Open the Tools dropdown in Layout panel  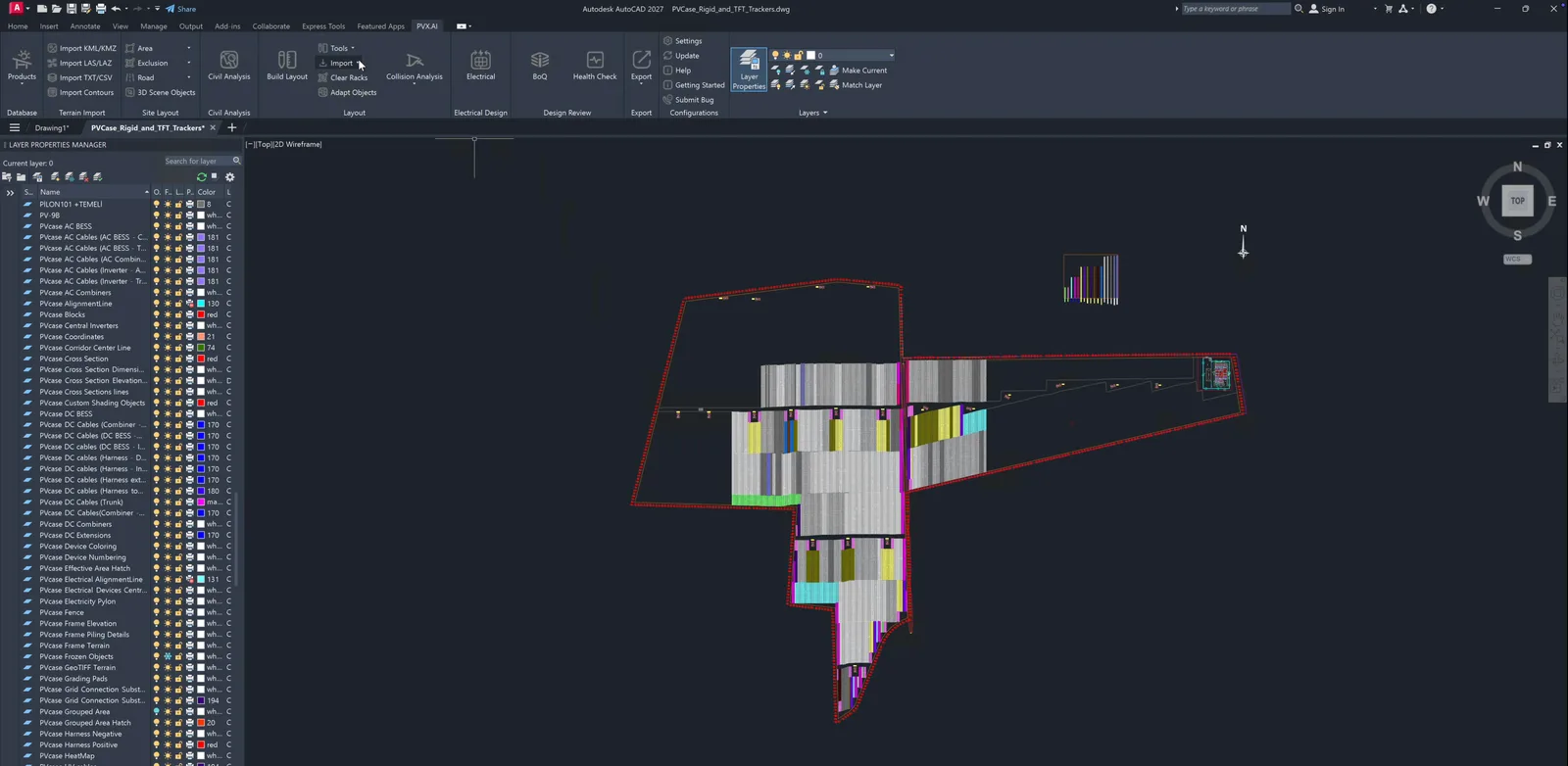pyautogui.click(x=337, y=48)
